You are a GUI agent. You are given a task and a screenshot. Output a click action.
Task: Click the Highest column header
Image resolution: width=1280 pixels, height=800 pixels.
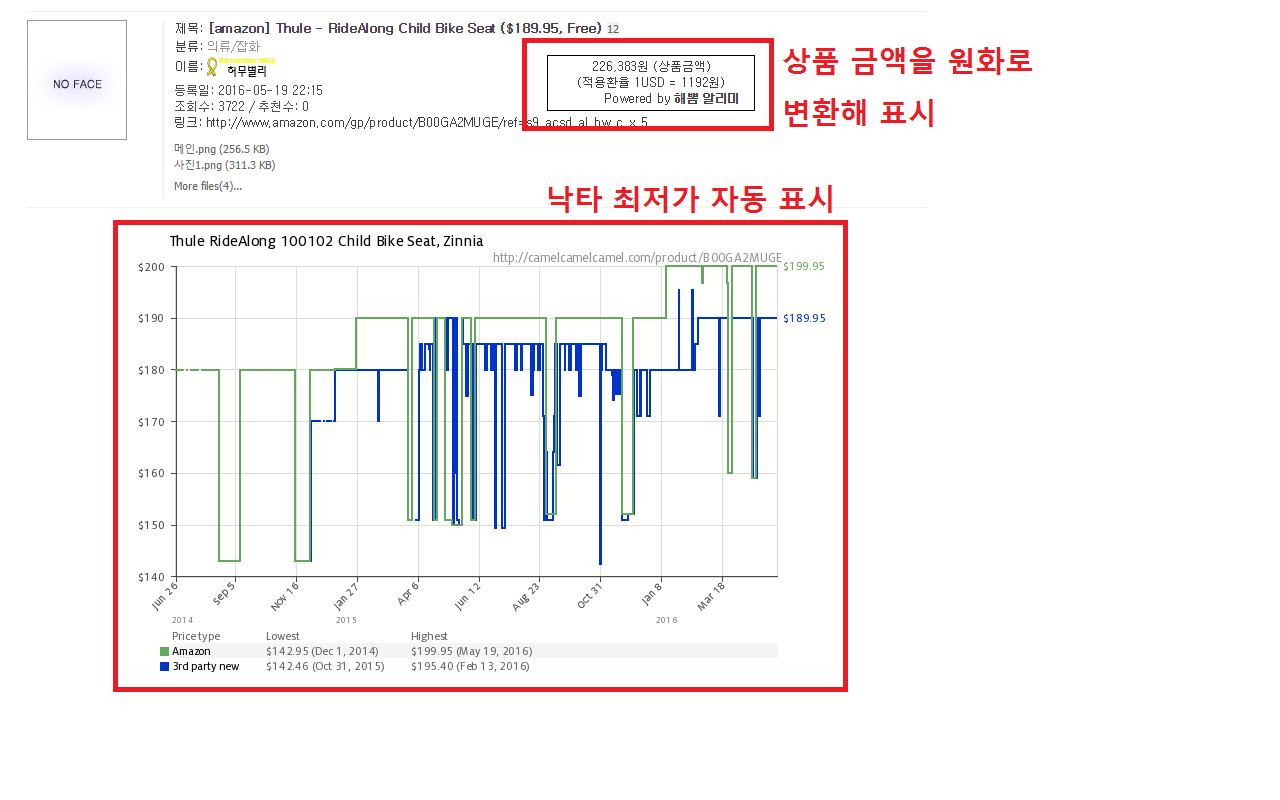[x=429, y=636]
